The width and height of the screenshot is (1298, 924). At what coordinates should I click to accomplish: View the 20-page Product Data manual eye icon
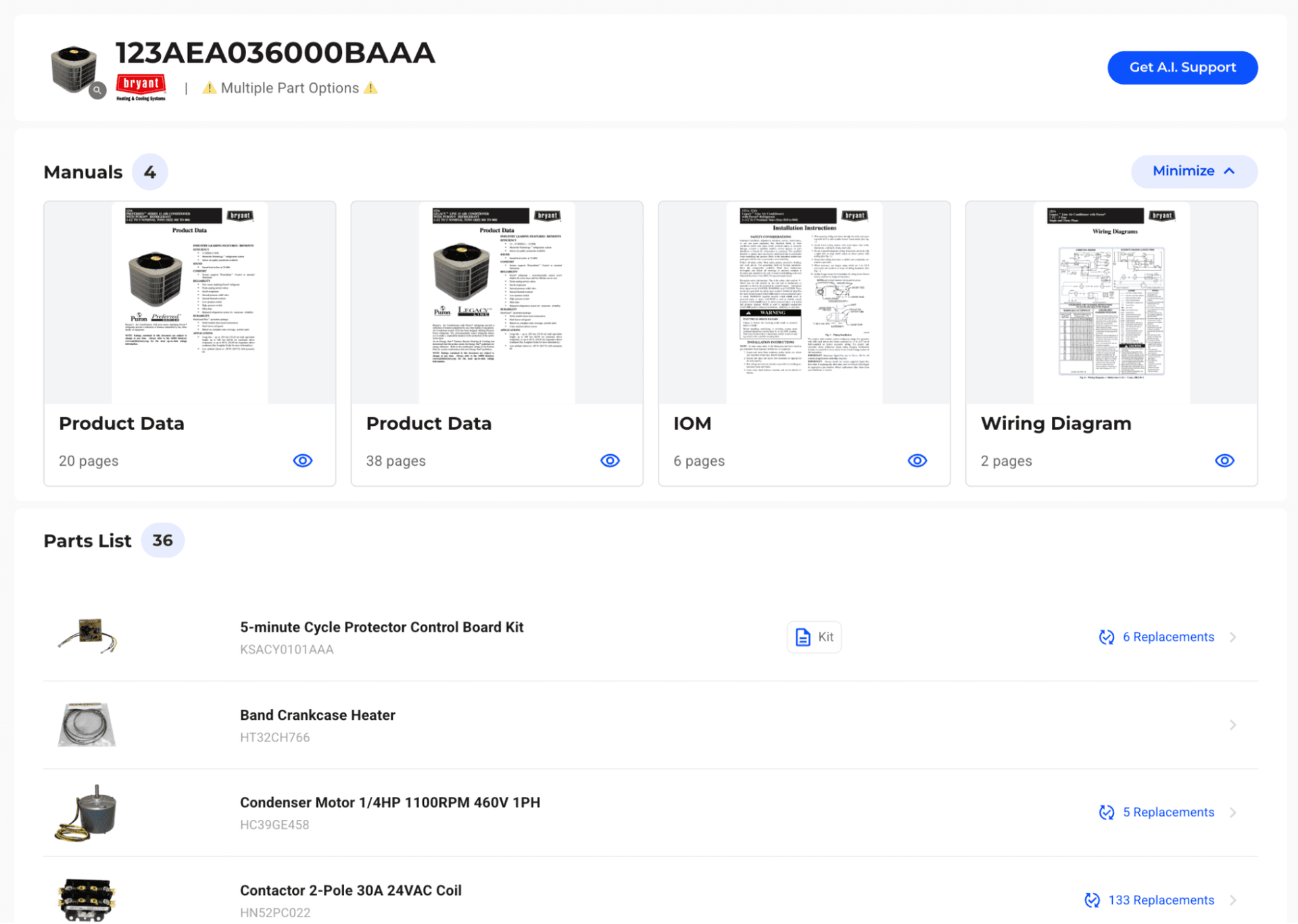(302, 461)
